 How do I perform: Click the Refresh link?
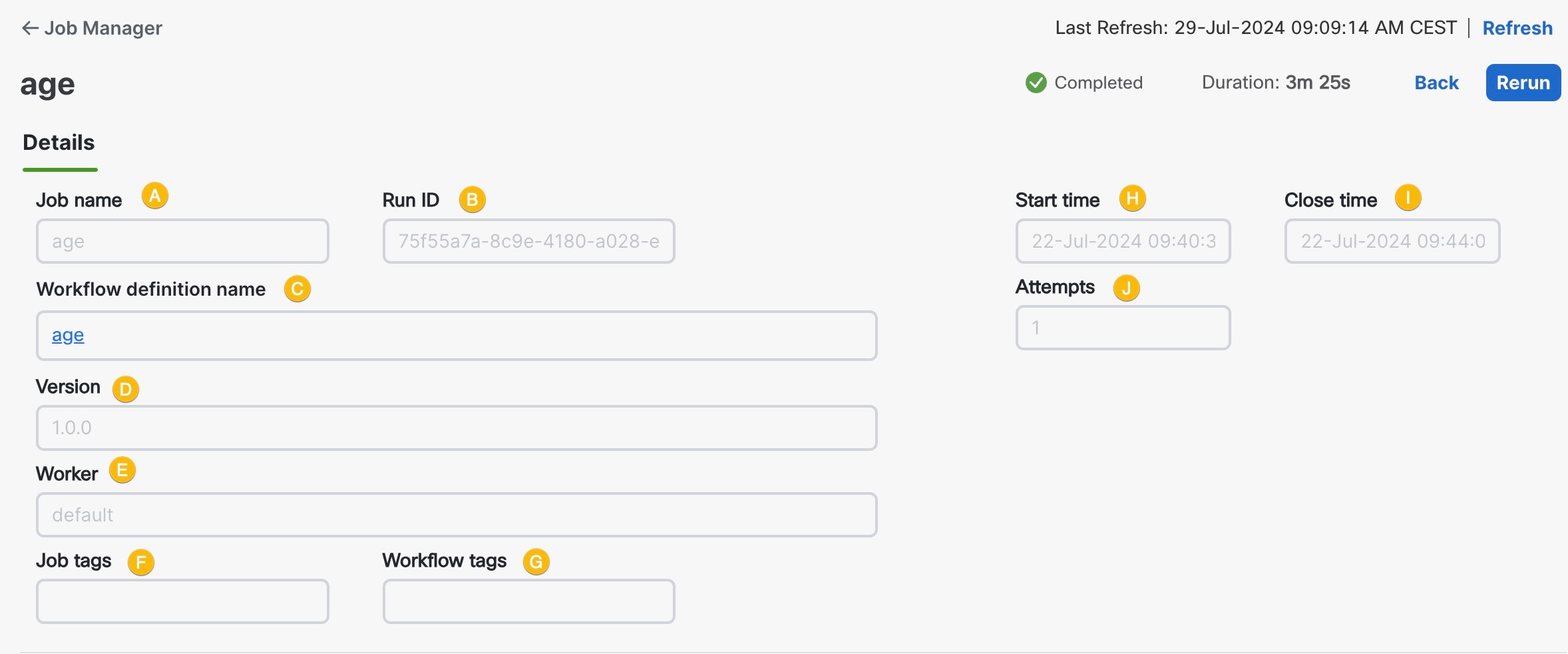coord(1517,28)
